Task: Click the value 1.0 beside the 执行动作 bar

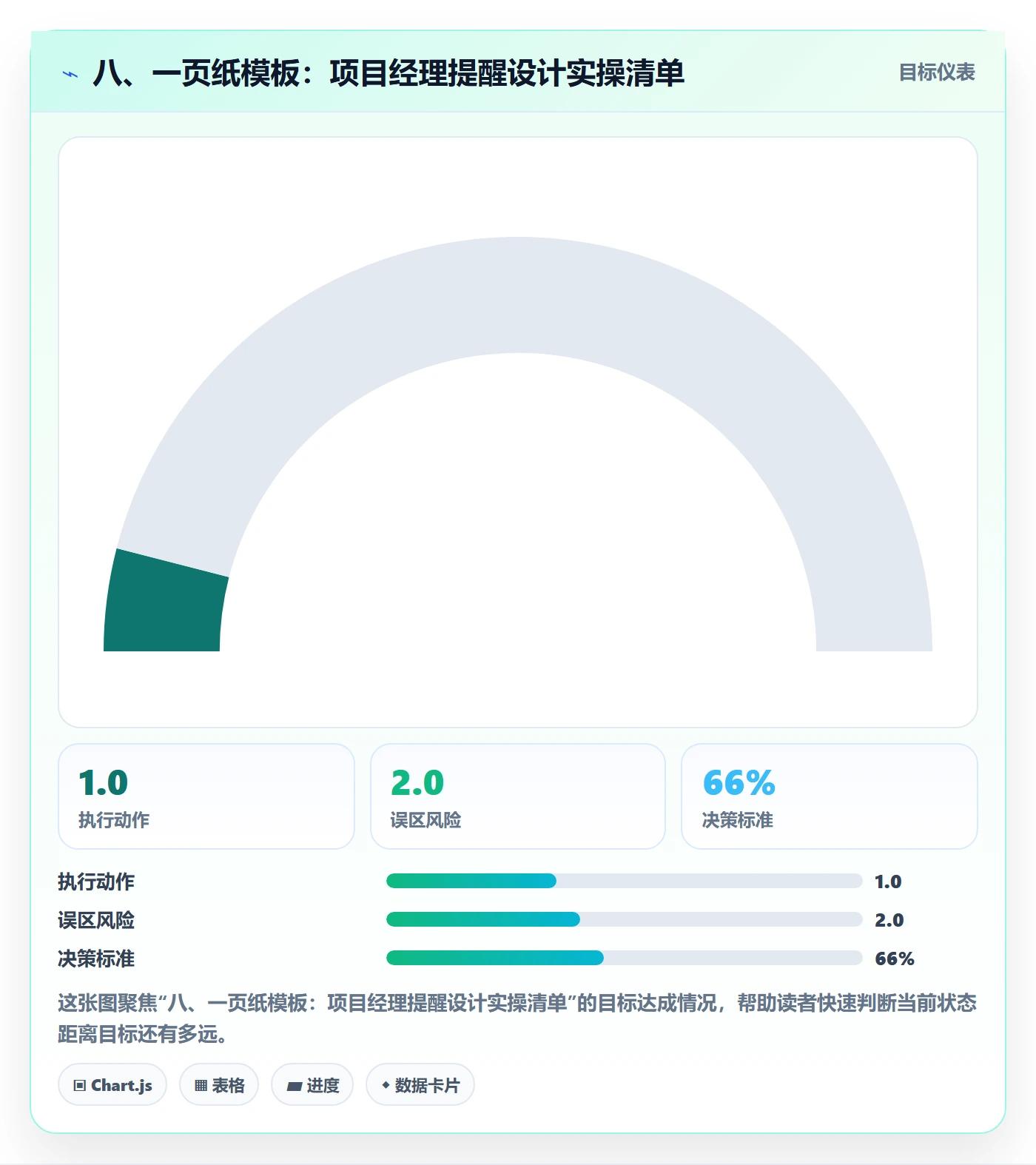Action: click(x=888, y=882)
